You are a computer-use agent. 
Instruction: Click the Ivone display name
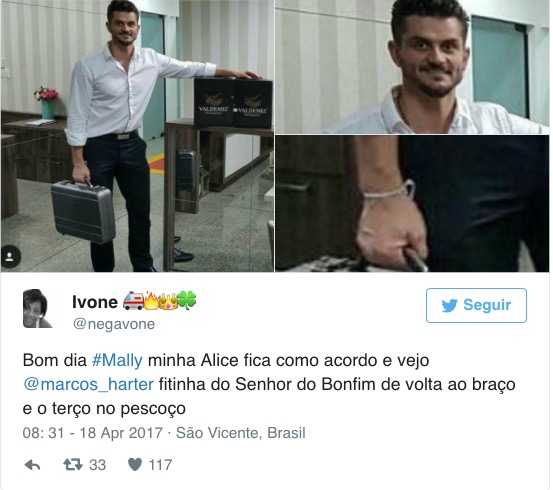(95, 302)
